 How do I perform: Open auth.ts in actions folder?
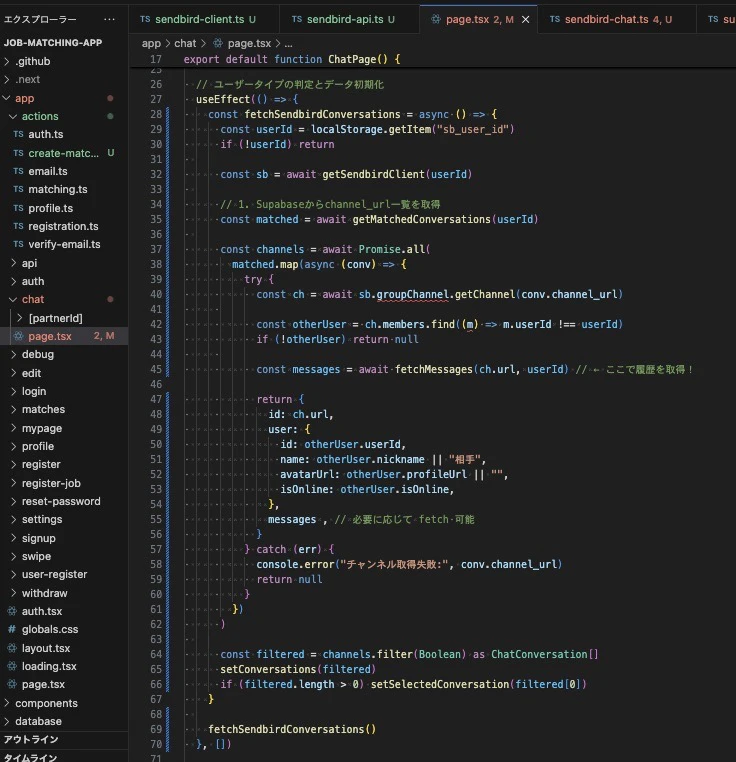64,134
